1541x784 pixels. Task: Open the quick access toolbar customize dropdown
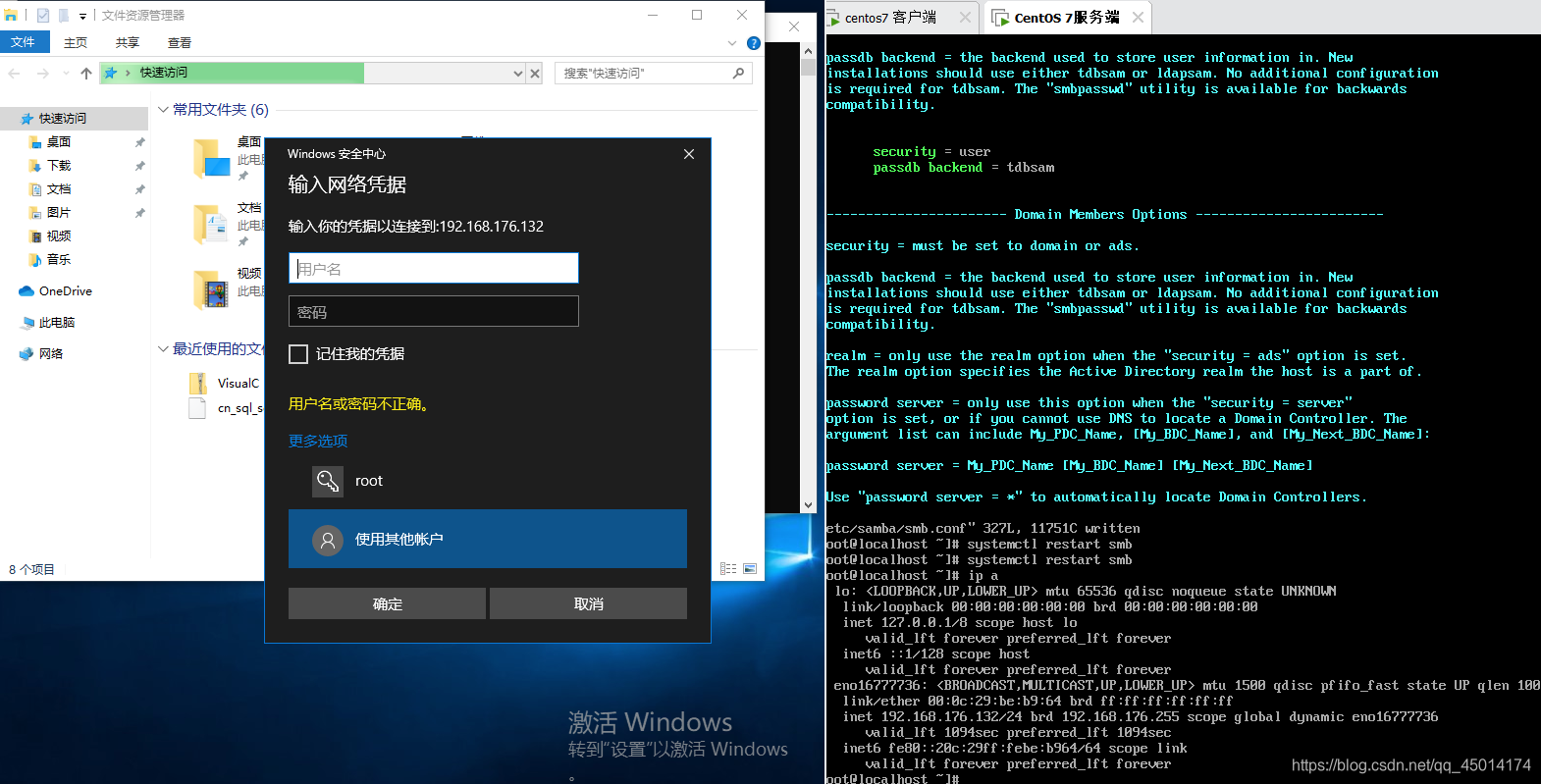[x=82, y=16]
